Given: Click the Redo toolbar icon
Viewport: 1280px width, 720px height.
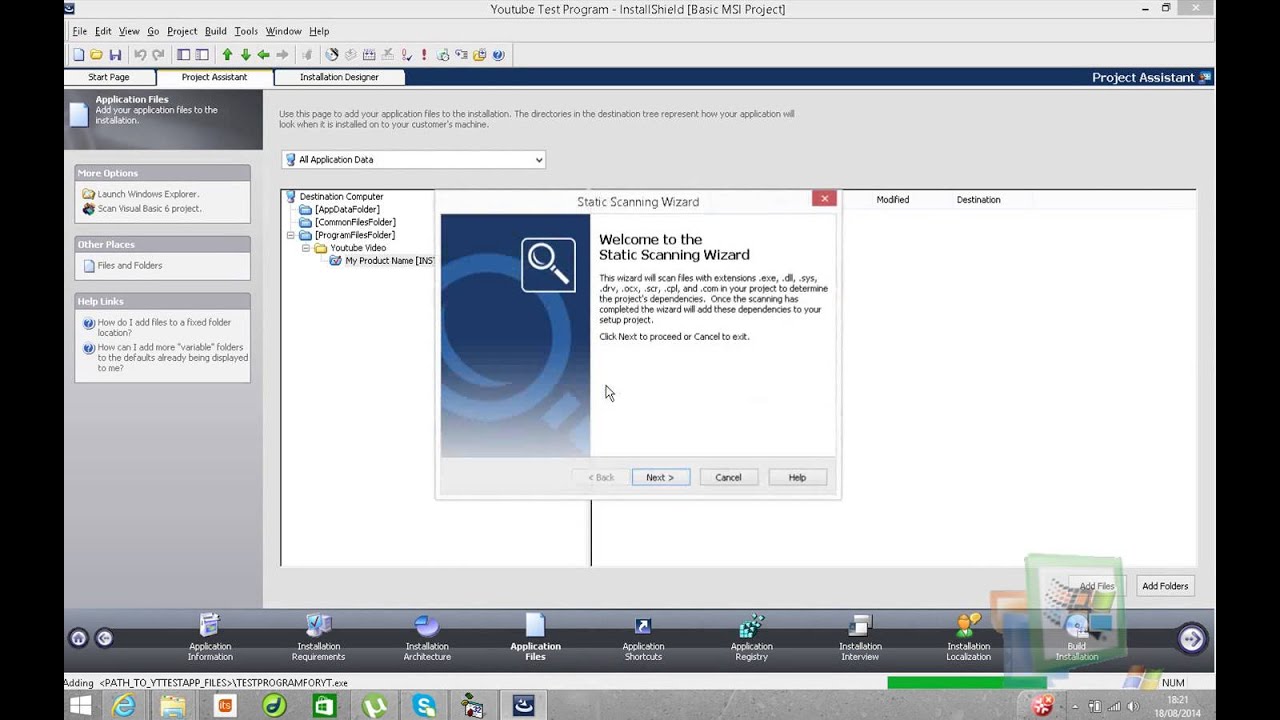Looking at the screenshot, I should 158,55.
